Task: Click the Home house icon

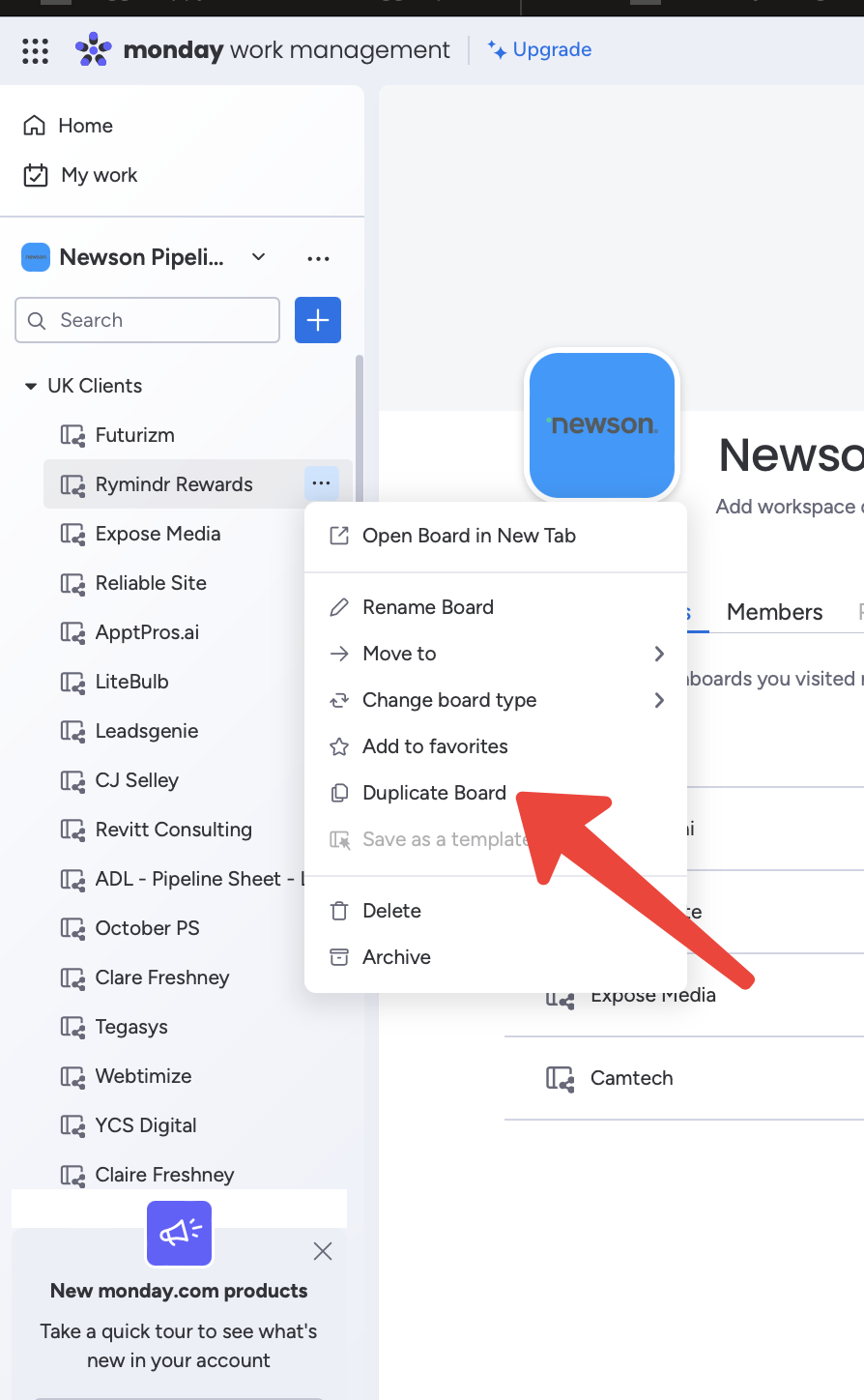Action: (35, 126)
